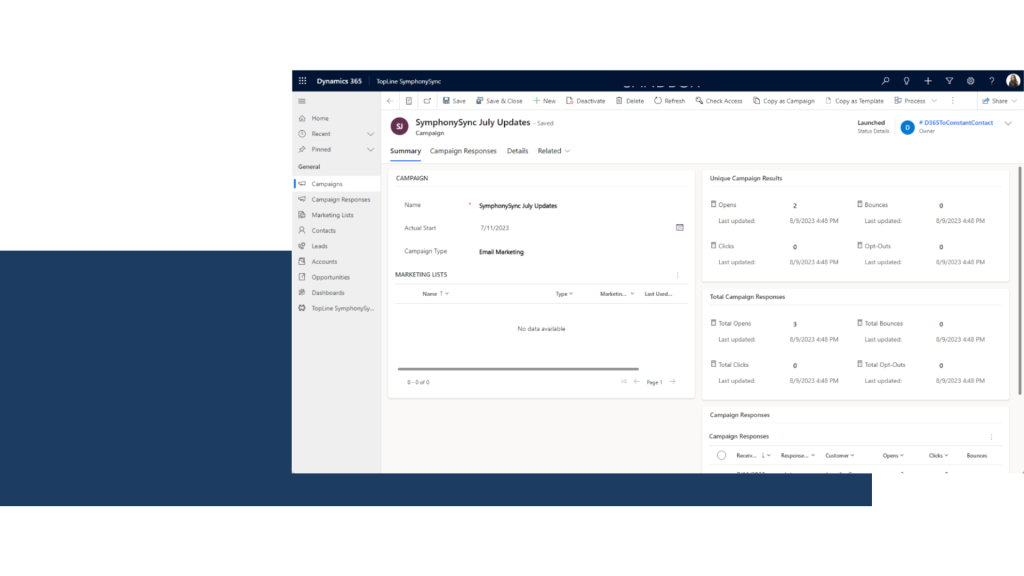Sort Marketing Lists by Name column
1024x576 pixels.
(x=435, y=294)
